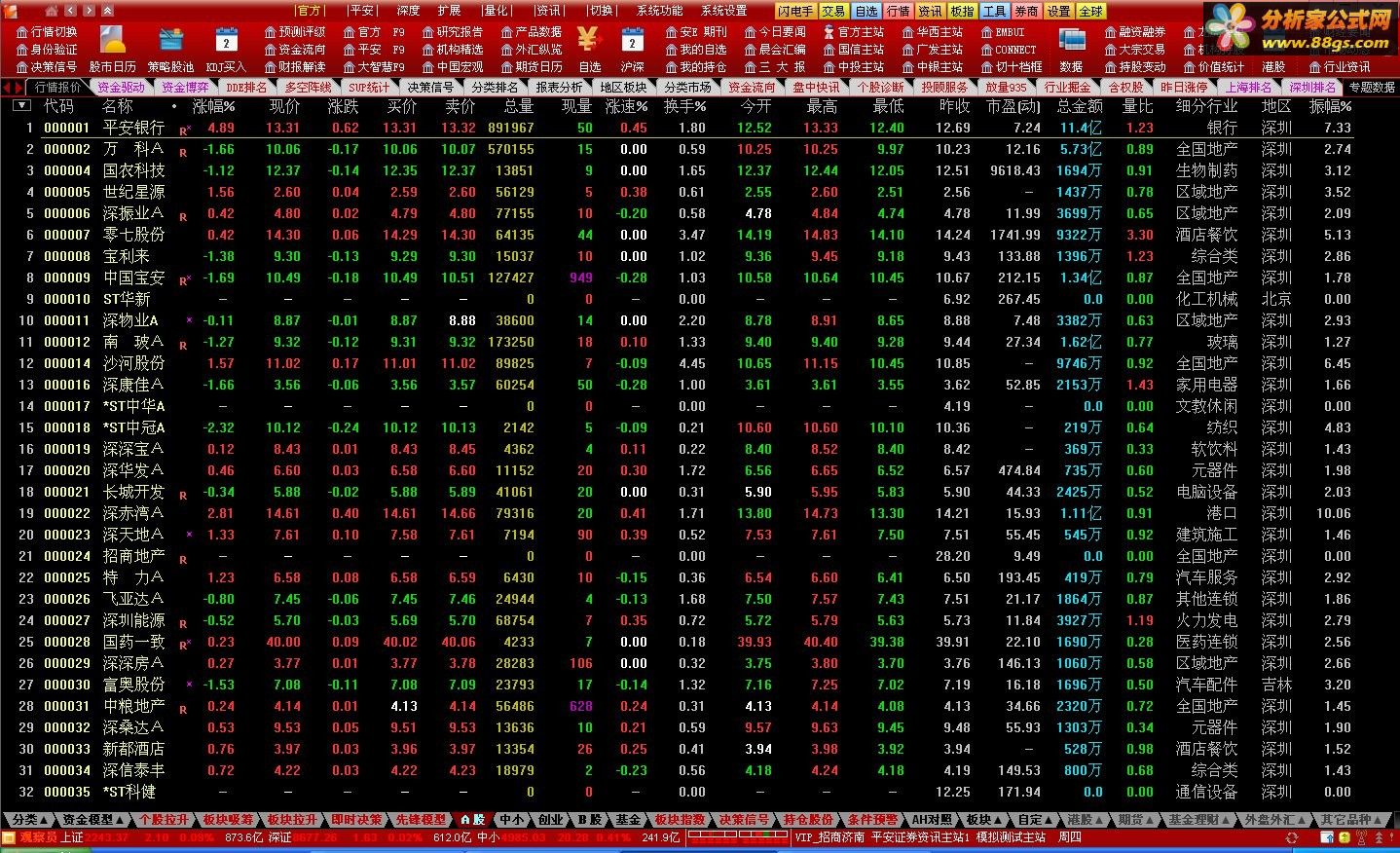Open 今日要闻 shortcut

pyautogui.click(x=774, y=32)
